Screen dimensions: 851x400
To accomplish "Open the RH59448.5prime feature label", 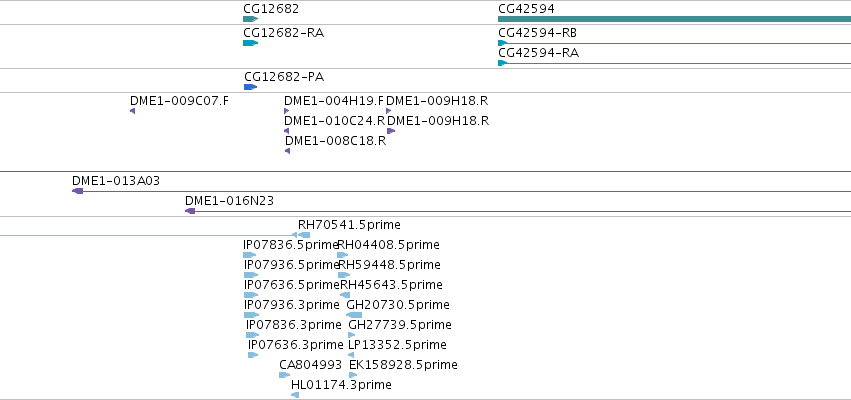I will coord(389,265).
